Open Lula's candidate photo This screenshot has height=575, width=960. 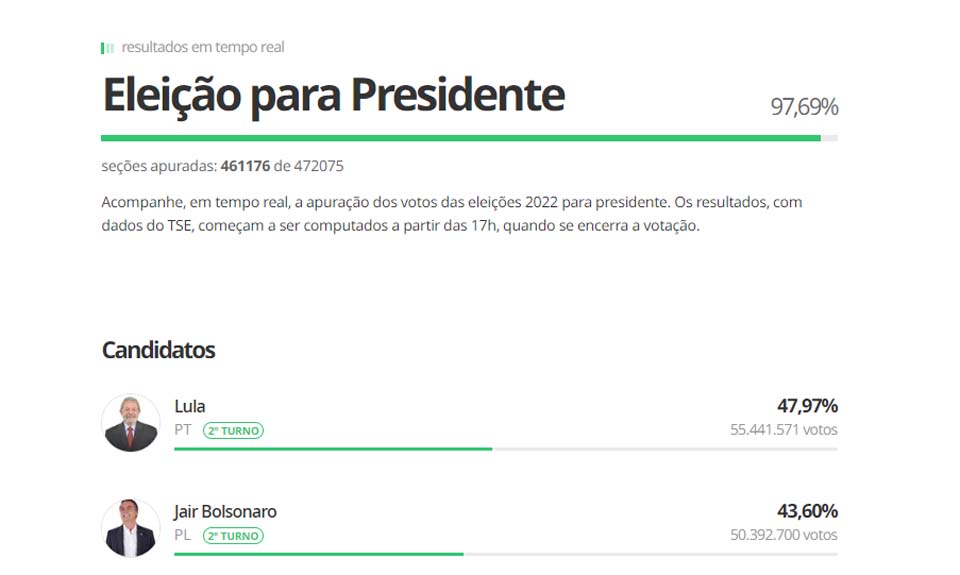click(x=131, y=422)
